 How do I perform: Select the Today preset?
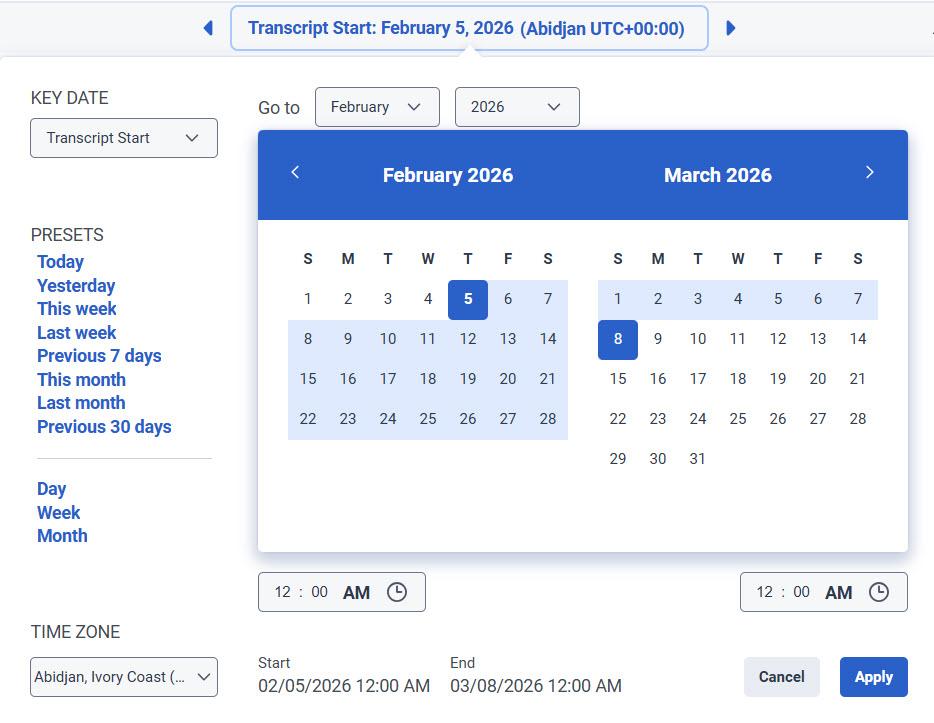(60, 261)
